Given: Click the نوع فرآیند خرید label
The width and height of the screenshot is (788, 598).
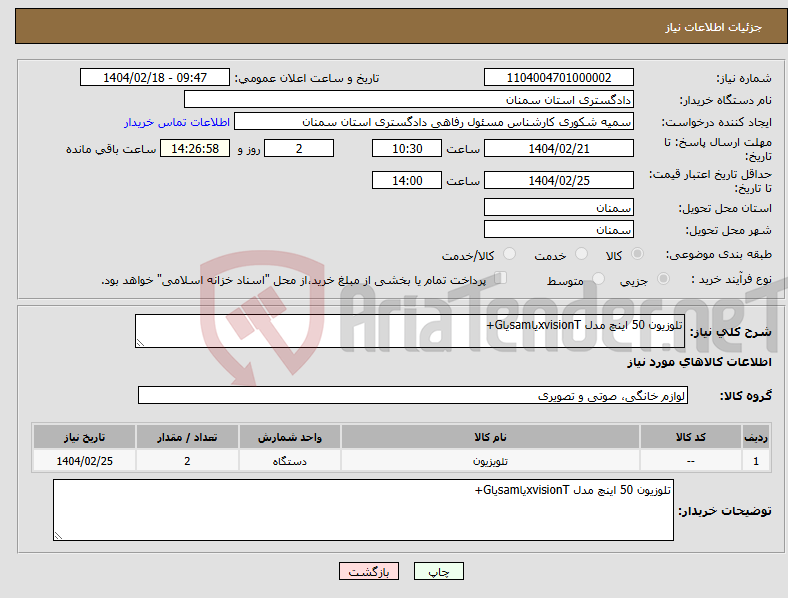Looking at the screenshot, I should tap(731, 279).
